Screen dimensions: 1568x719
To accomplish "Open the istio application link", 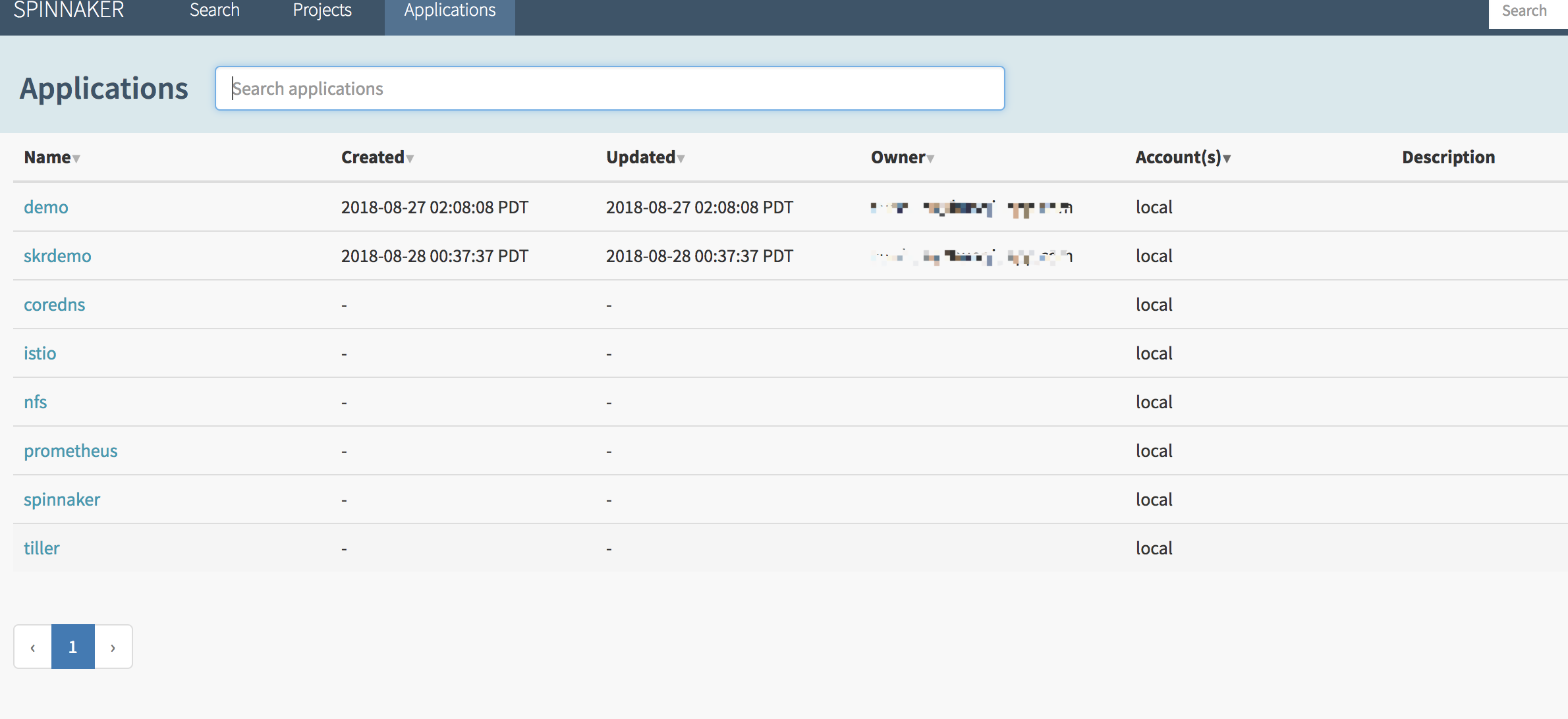I will [40, 354].
